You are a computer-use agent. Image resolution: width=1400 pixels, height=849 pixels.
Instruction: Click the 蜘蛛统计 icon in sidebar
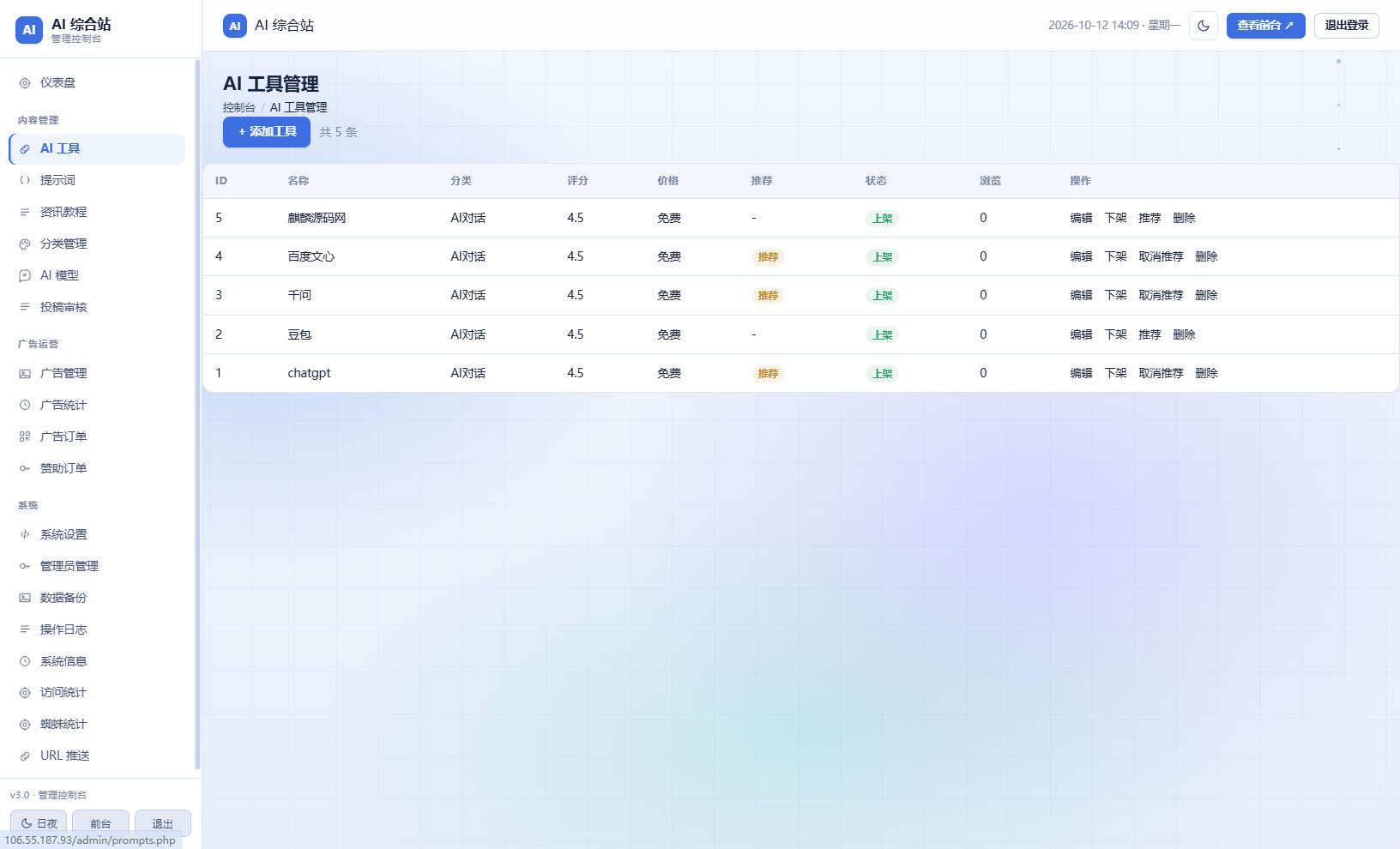25,724
